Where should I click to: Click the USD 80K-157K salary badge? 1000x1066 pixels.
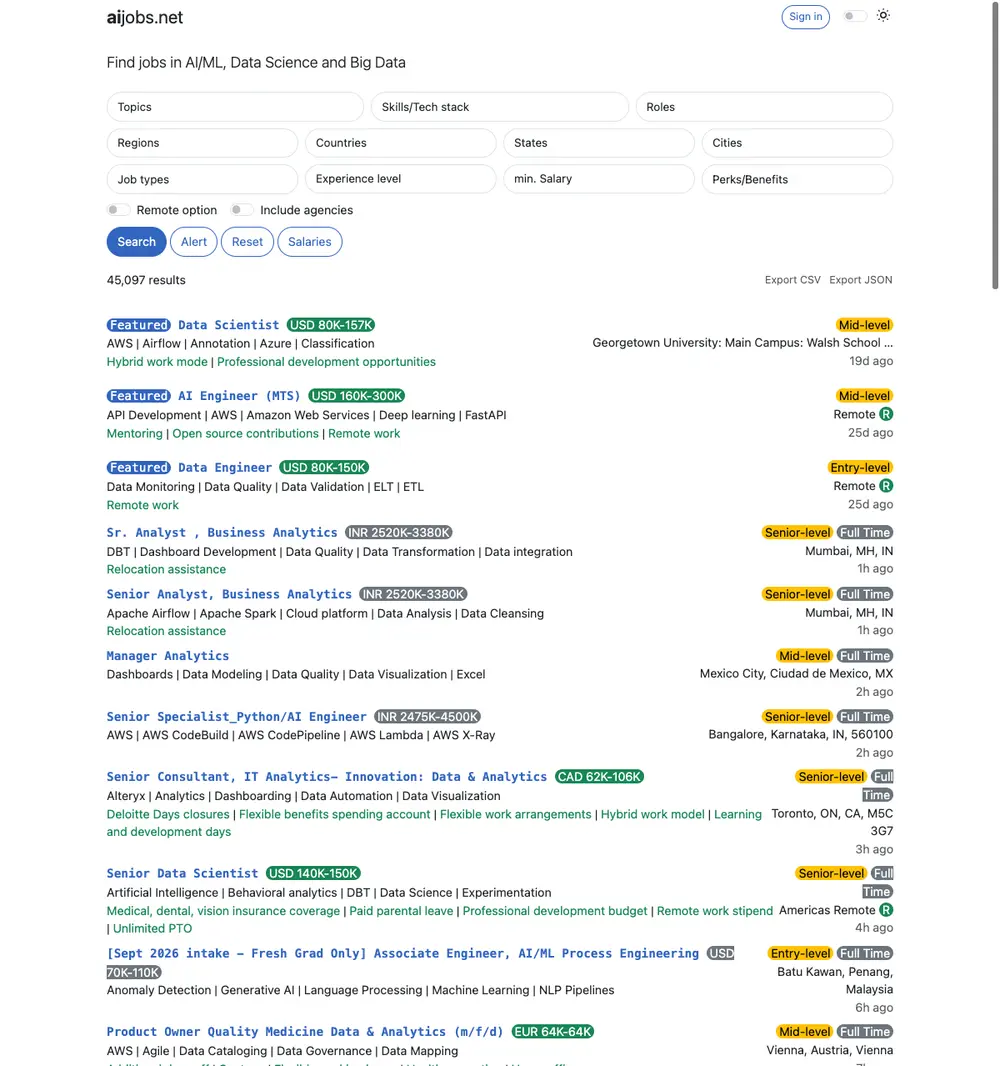point(331,325)
